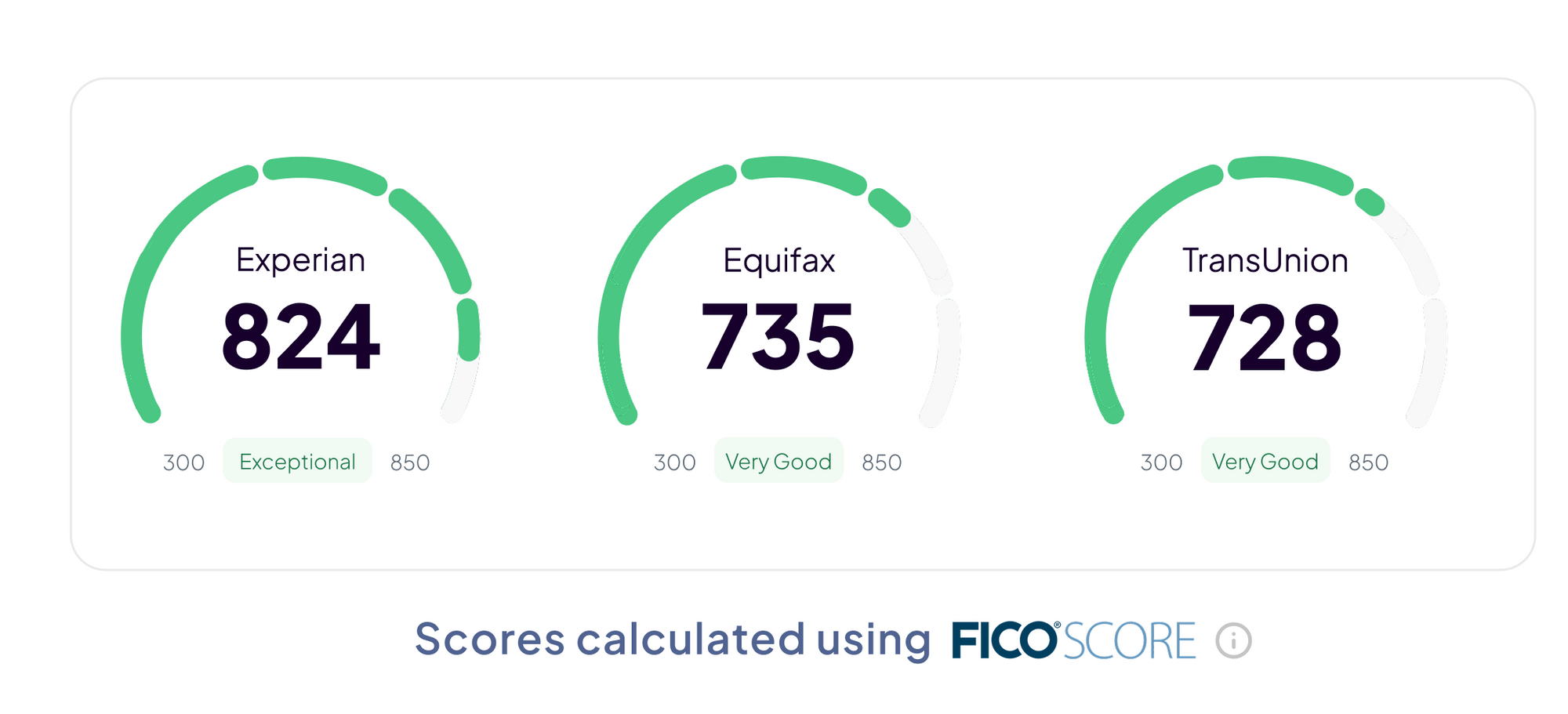Click the info icon beside FICO Score
The width and height of the screenshot is (1568, 714).
[1233, 640]
